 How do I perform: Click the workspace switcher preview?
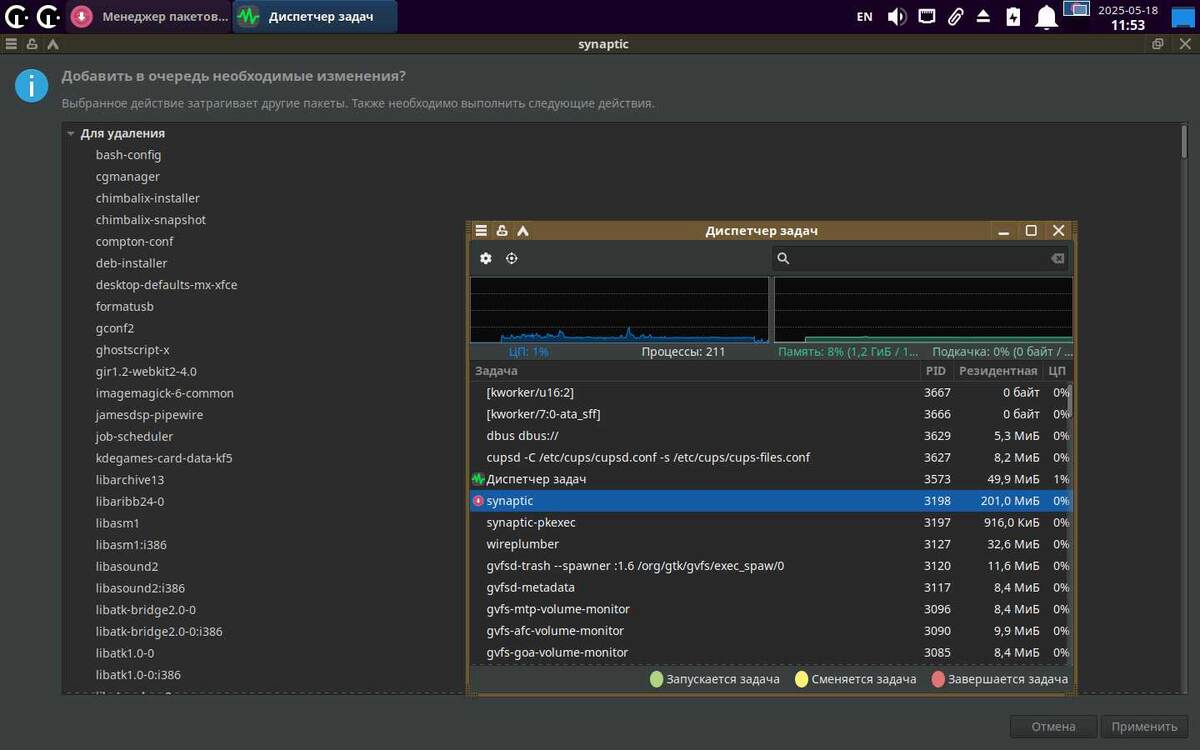pos(1077,10)
